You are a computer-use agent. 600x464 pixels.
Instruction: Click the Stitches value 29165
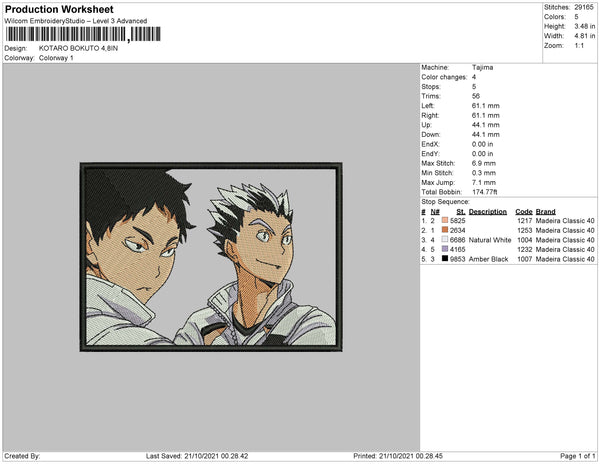click(x=584, y=7)
